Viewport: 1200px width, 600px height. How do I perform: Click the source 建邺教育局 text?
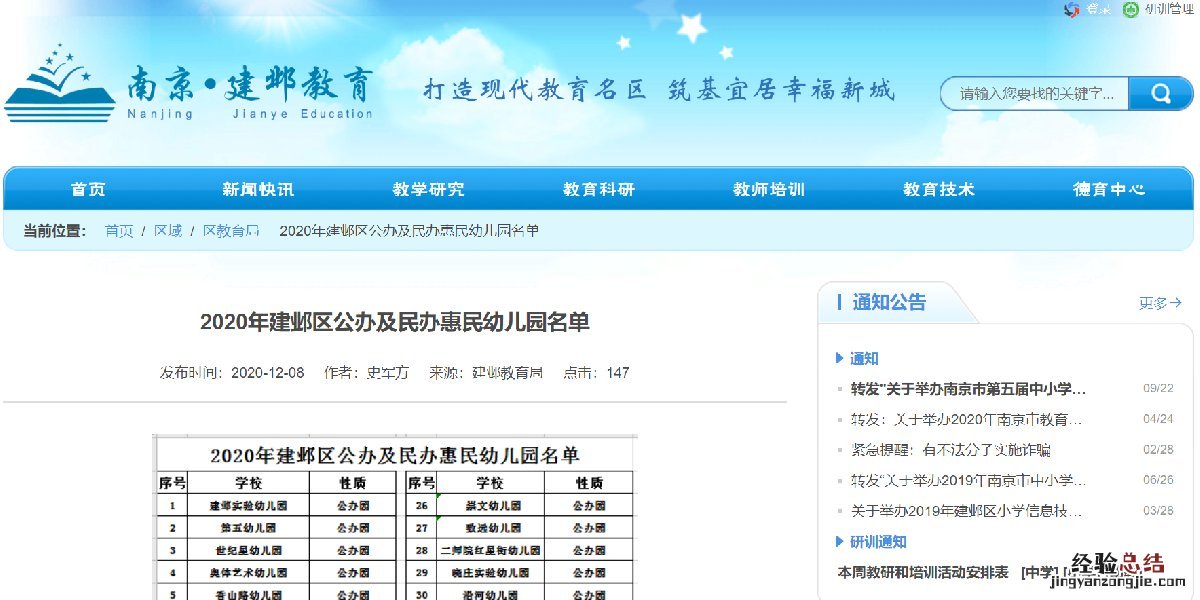pos(507,373)
